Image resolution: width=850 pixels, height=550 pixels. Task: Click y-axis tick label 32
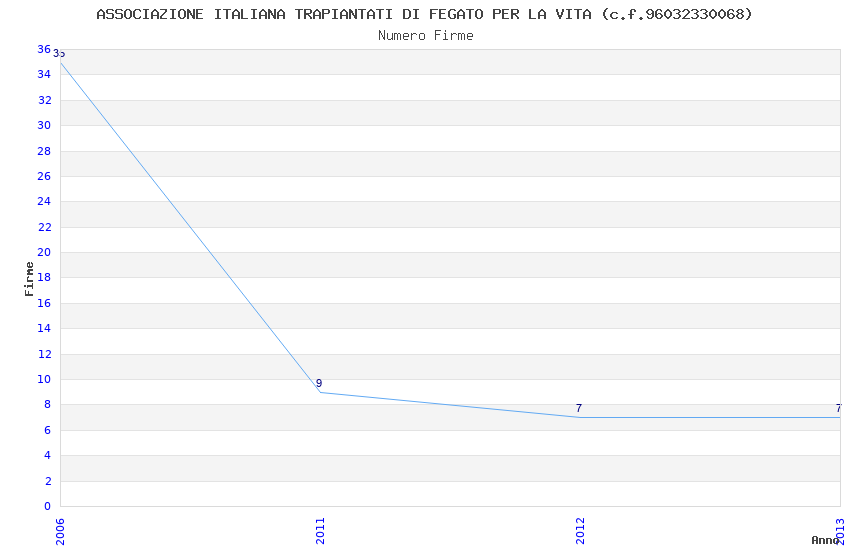point(44,100)
